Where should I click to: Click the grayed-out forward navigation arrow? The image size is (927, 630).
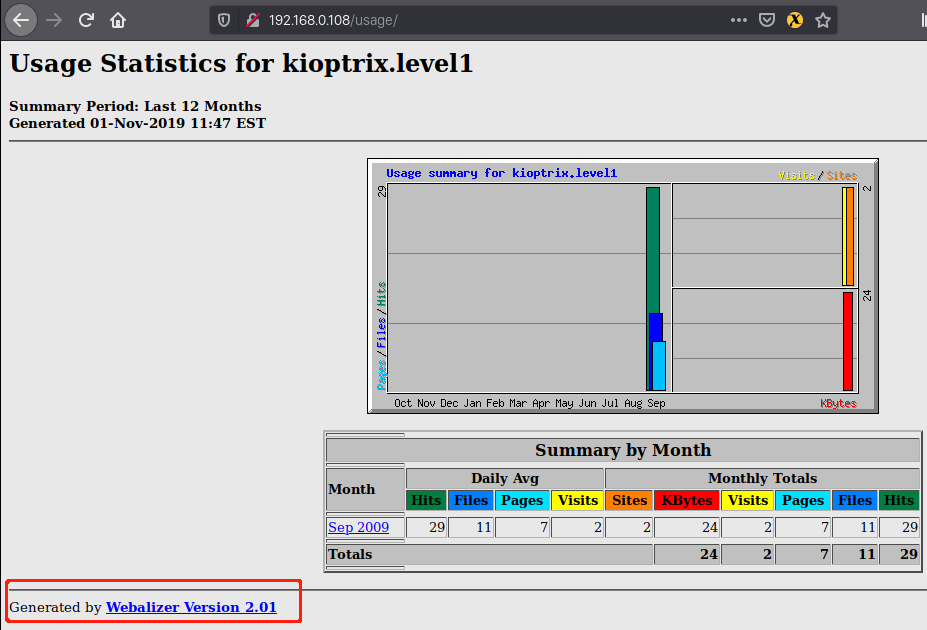point(51,20)
